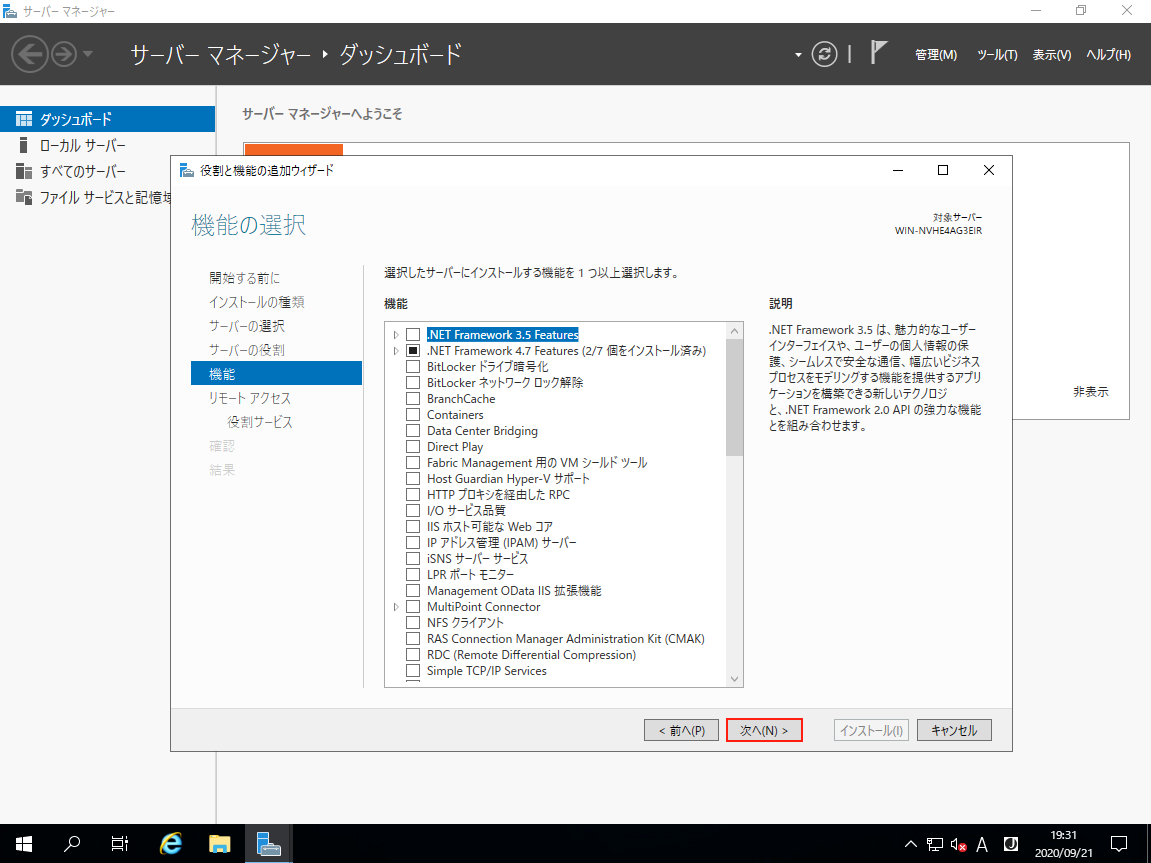This screenshot has height=863, width=1151.
Task: Select 'iSNS サーバー サービス' feature row
Action: pyautogui.click(x=477, y=558)
